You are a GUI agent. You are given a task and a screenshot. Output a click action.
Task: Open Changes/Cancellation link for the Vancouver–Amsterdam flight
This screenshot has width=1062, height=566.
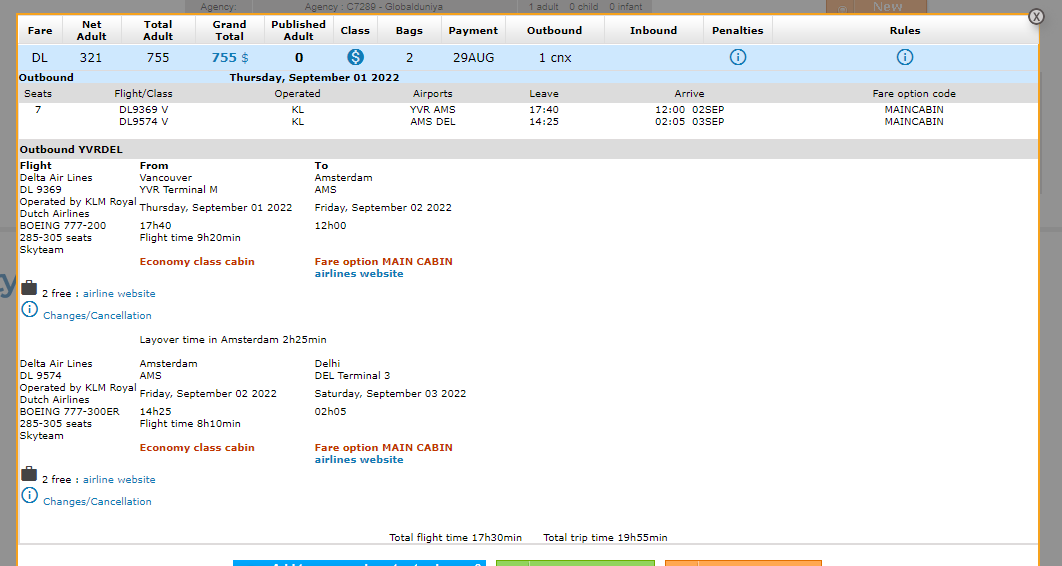97,316
